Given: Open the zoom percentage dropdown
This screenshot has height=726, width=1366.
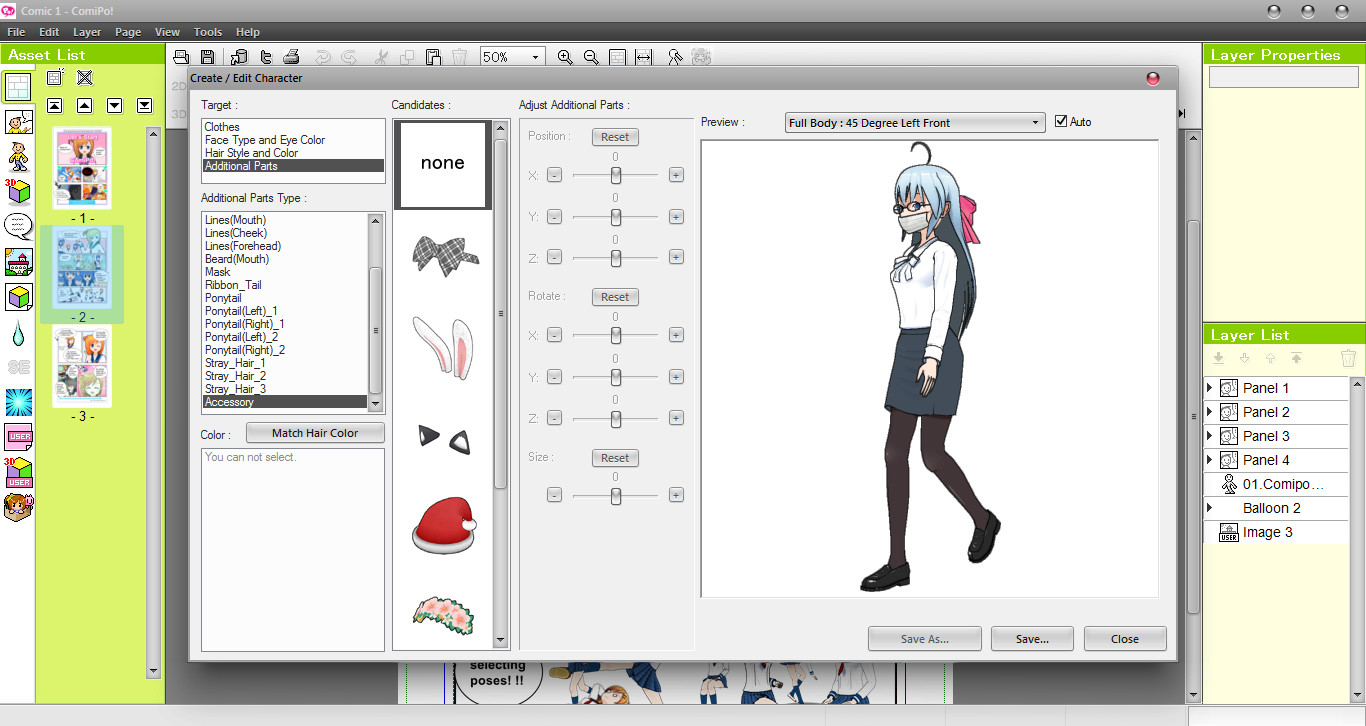Looking at the screenshot, I should coord(534,57).
